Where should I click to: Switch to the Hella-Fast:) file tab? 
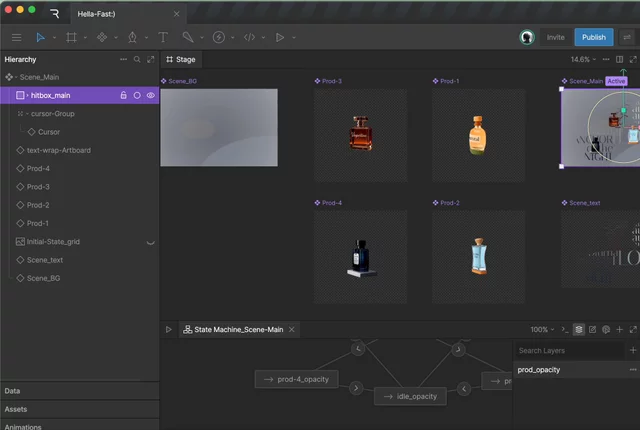128,14
